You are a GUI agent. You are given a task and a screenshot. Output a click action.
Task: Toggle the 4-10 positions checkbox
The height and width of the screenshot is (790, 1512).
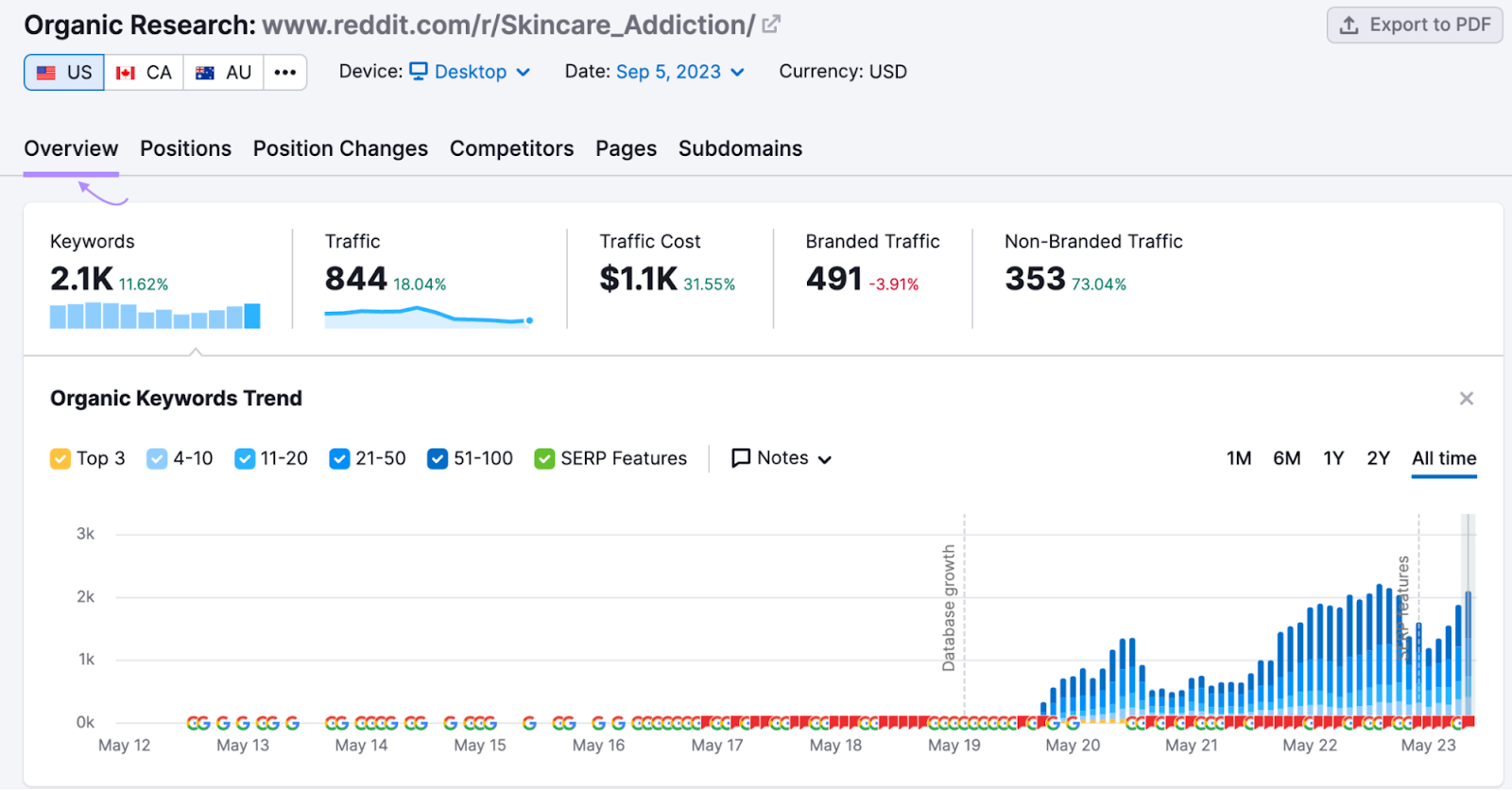(157, 459)
